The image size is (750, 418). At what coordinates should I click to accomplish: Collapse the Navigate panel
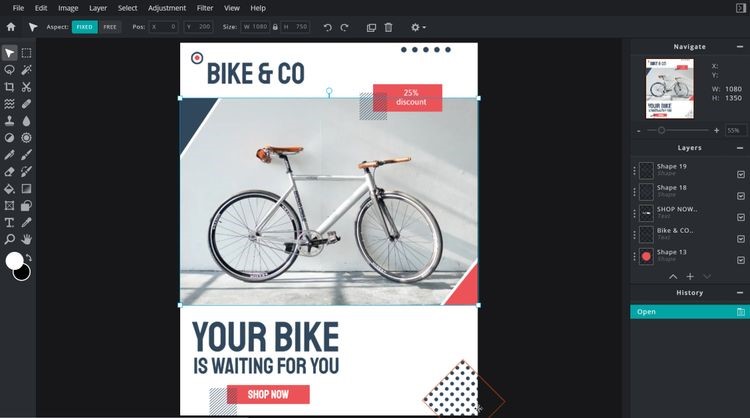(x=740, y=47)
